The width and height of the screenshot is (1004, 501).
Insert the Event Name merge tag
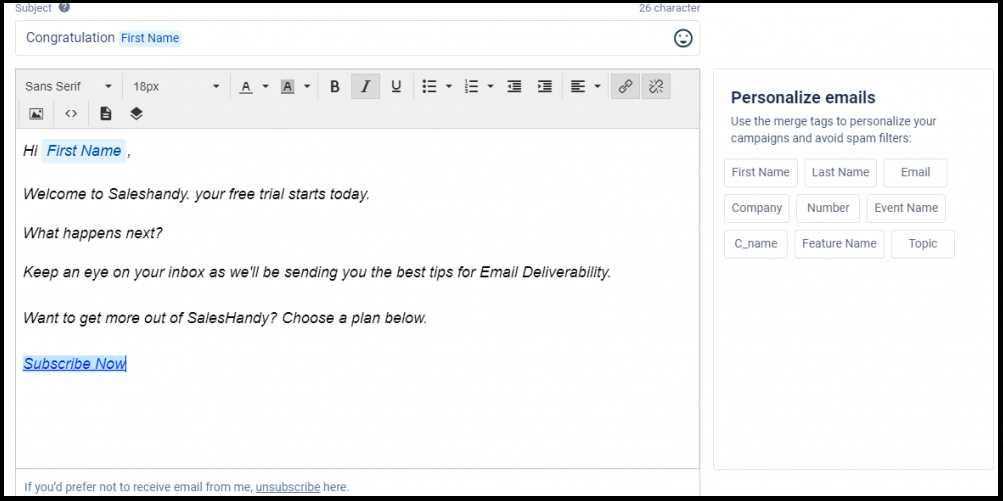tap(906, 208)
